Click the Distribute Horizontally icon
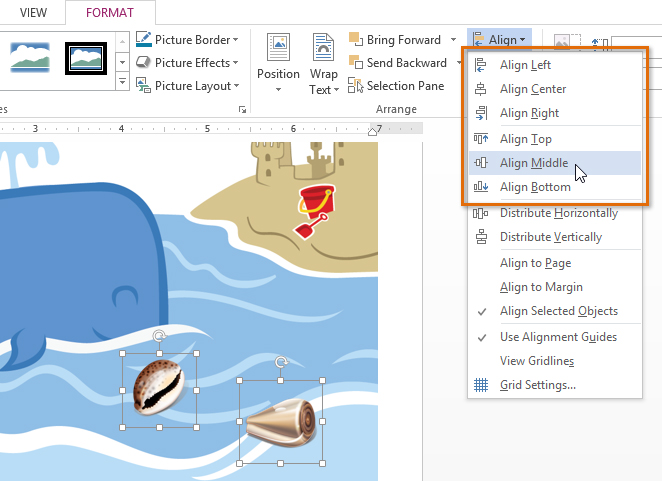 pyautogui.click(x=480, y=213)
